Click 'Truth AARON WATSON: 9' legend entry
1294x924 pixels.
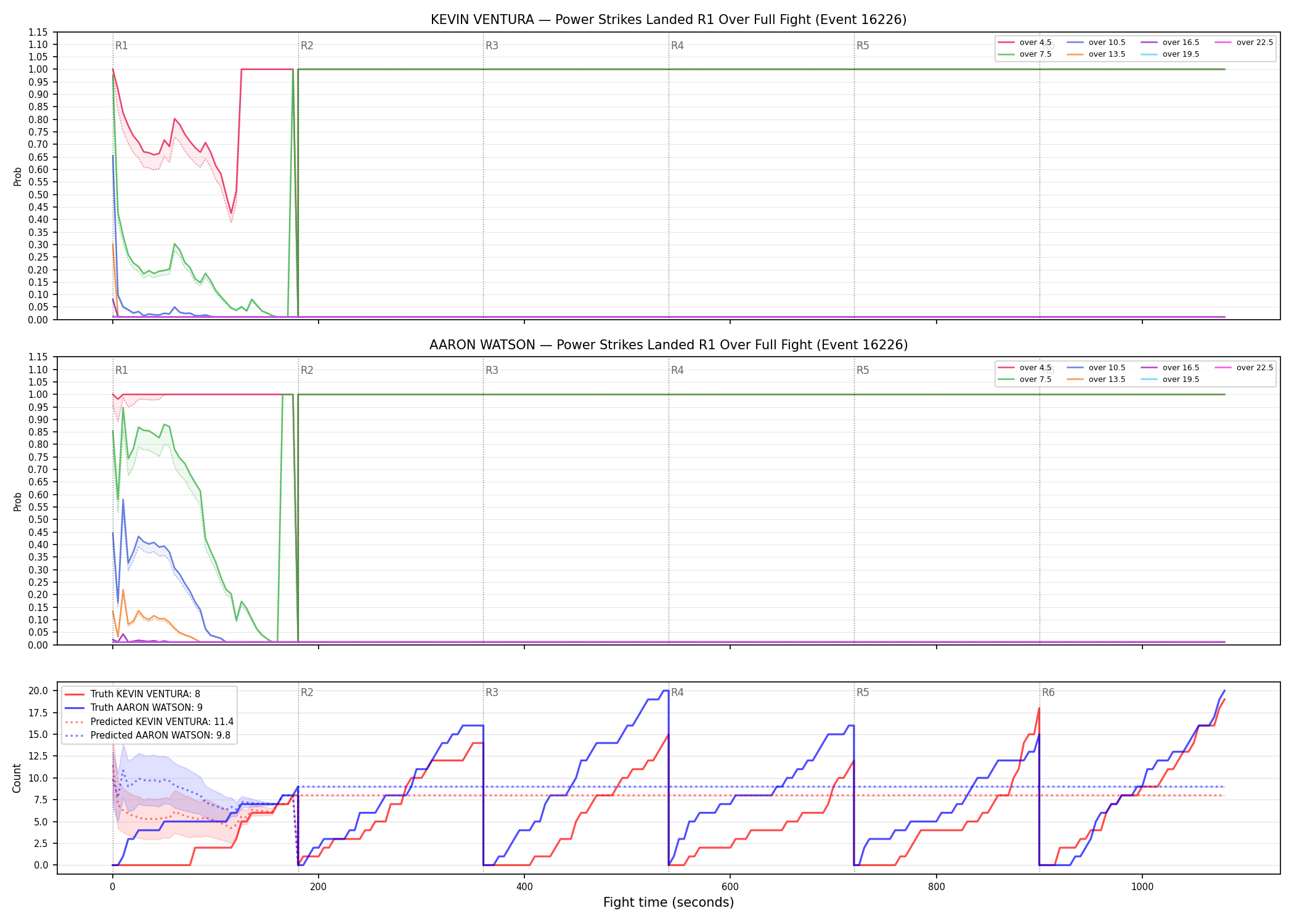[134, 708]
